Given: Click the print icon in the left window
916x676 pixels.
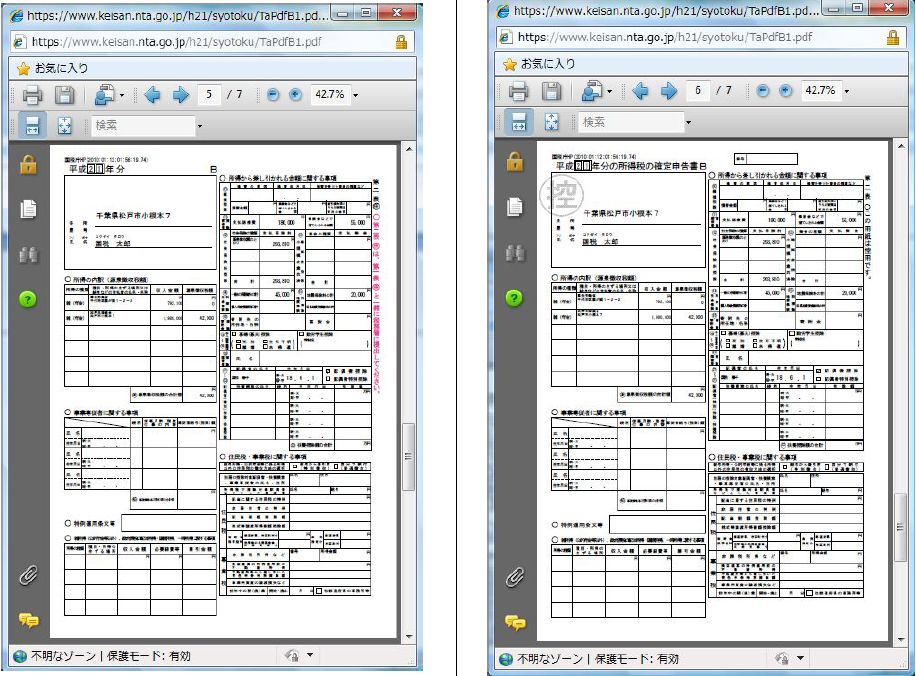Looking at the screenshot, I should tap(32, 96).
